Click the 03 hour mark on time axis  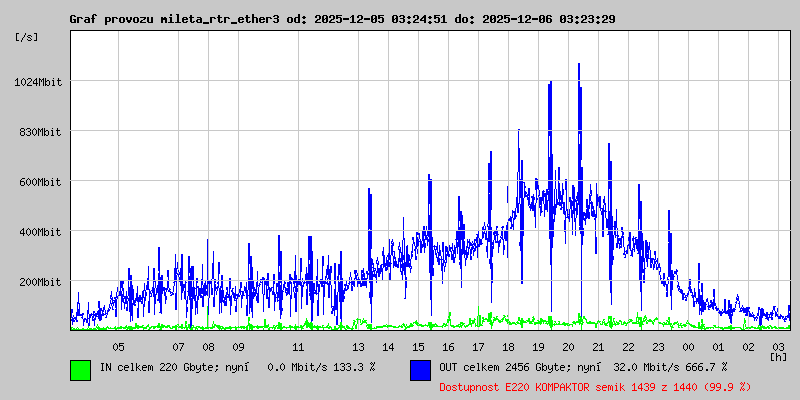[x=778, y=346]
